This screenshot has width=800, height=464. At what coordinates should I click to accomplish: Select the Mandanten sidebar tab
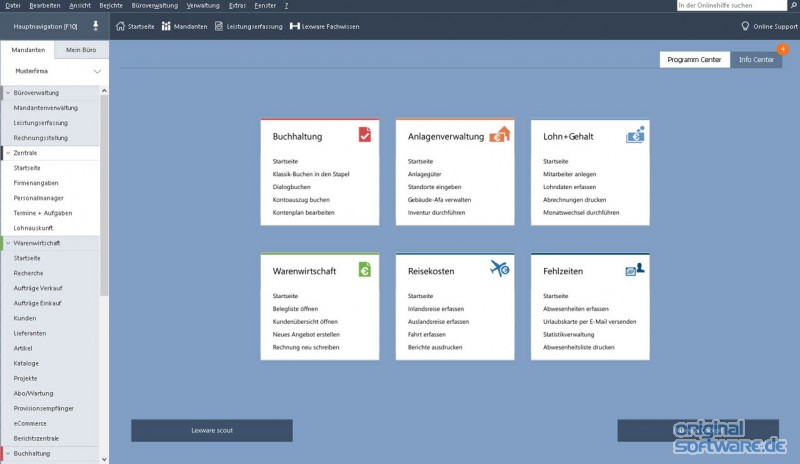(29, 50)
